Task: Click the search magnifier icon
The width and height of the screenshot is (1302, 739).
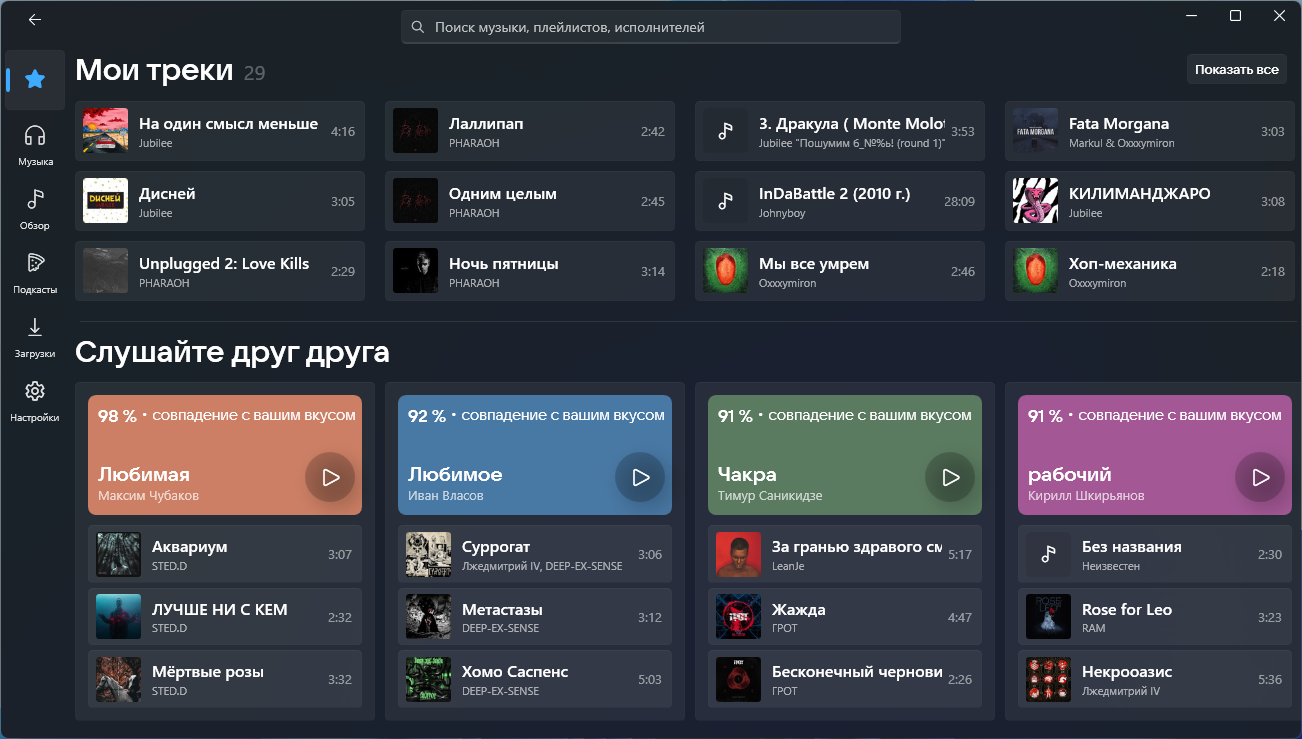Action: pyautogui.click(x=417, y=27)
